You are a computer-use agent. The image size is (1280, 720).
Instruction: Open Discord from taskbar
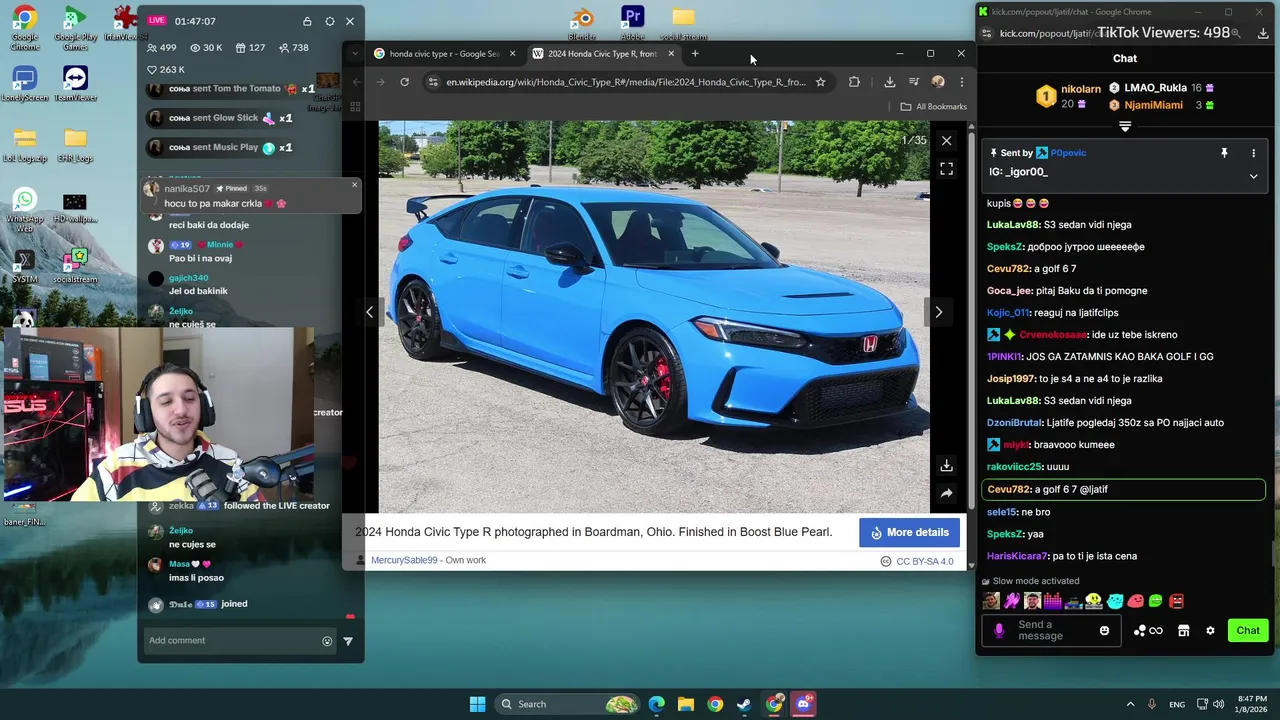point(803,704)
